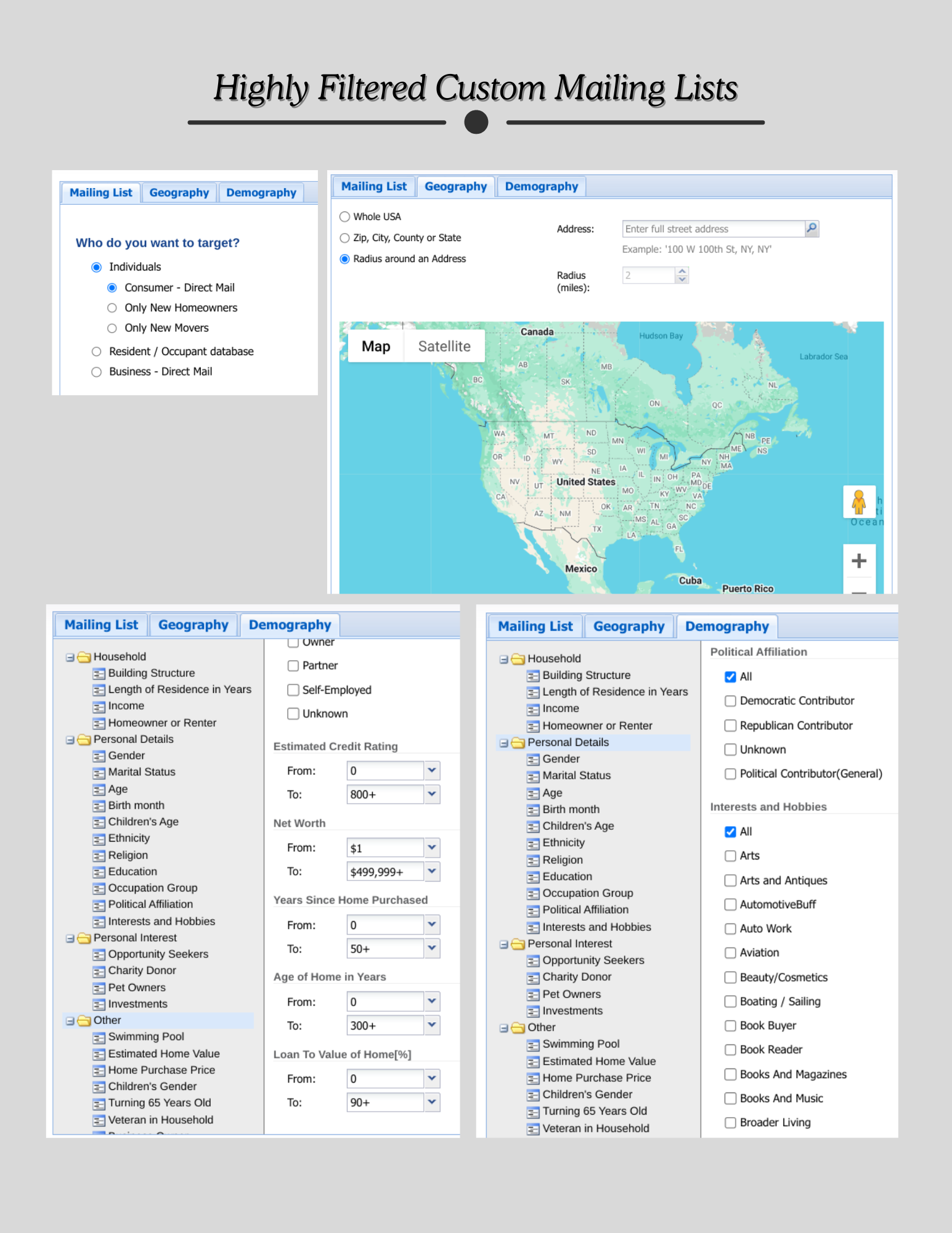Image resolution: width=952 pixels, height=1233 pixels.
Task: Switch map to Satellite view
Action: pyautogui.click(x=444, y=346)
